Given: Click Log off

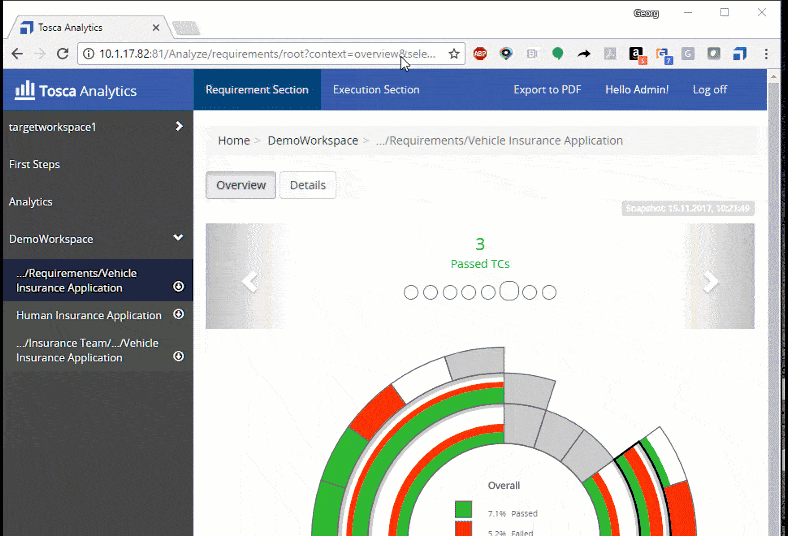Looking at the screenshot, I should (x=710, y=89).
